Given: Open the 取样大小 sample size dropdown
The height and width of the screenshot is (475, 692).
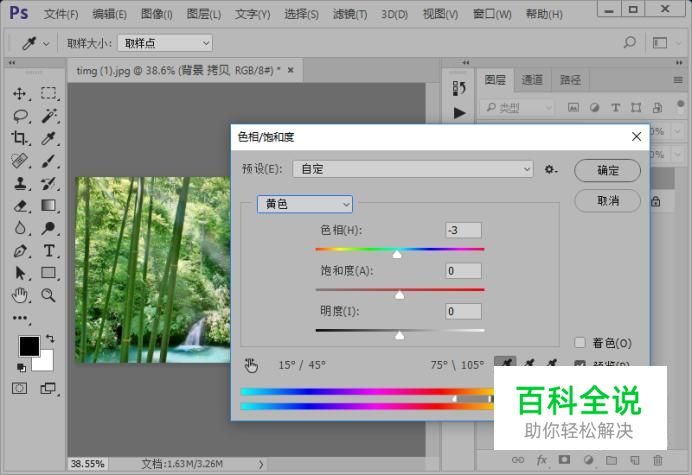Looking at the screenshot, I should pos(164,43).
